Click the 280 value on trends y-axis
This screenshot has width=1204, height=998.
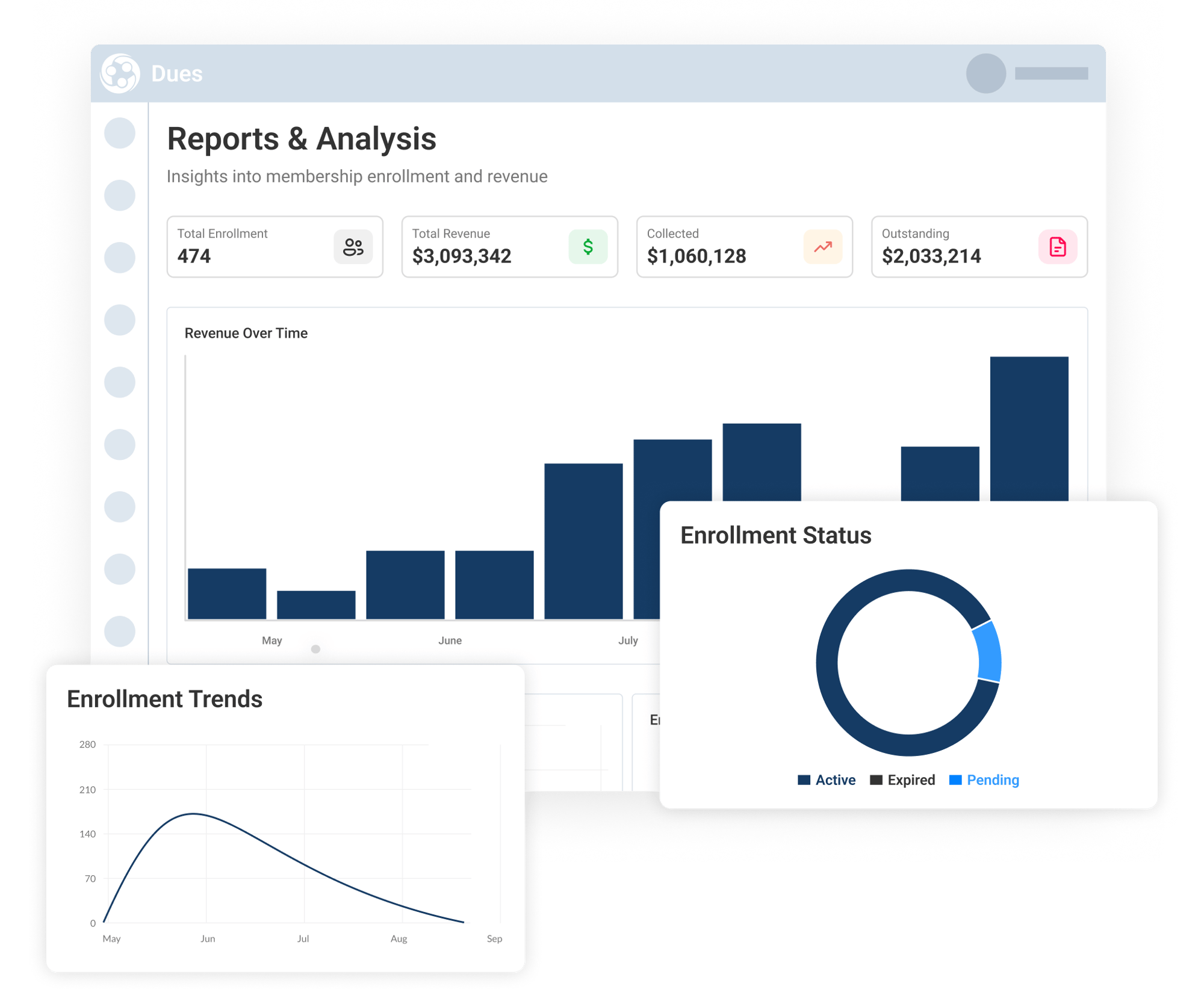coord(87,745)
